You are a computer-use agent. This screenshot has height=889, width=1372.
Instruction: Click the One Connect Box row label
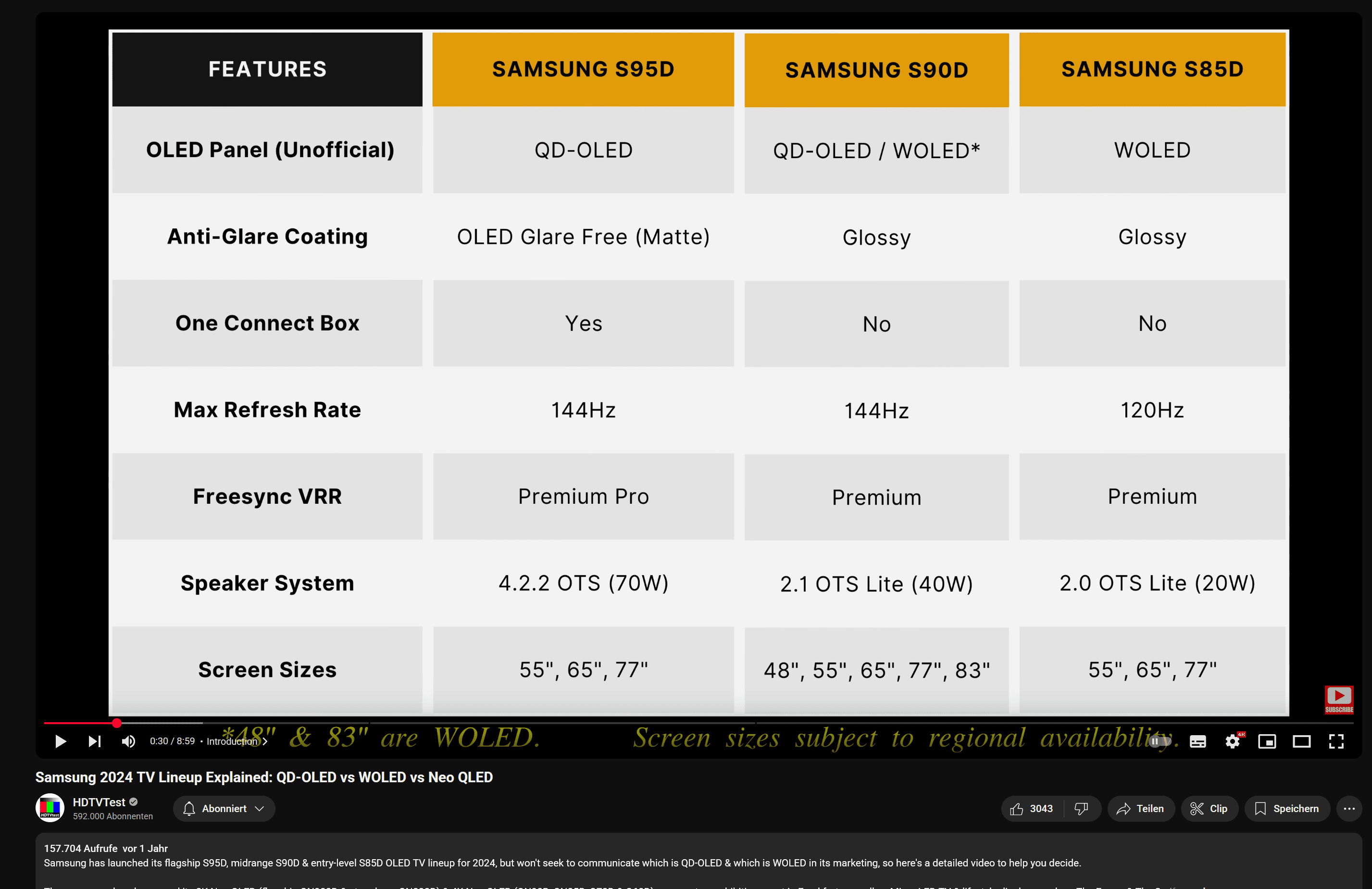coord(267,323)
